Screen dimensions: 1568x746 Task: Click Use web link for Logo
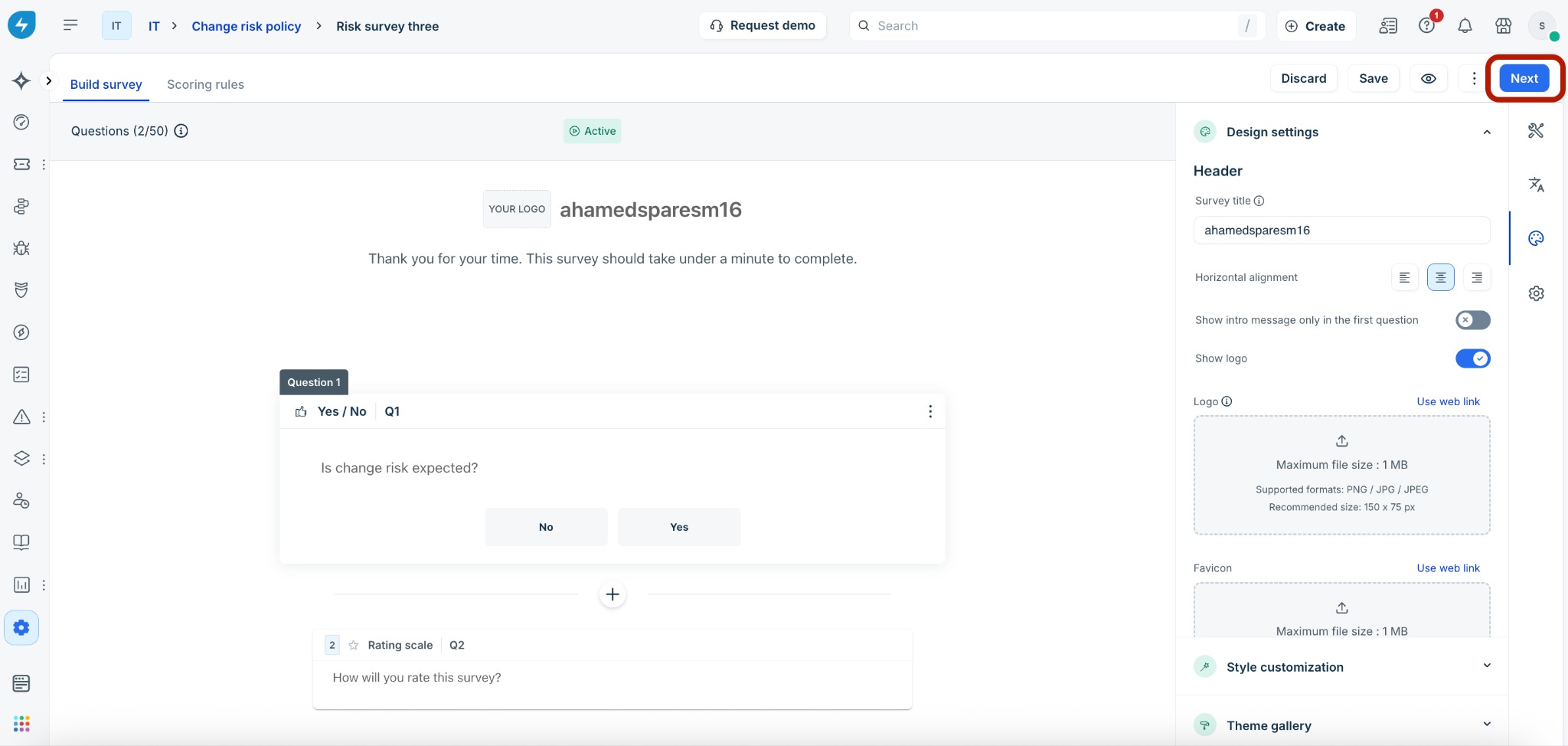(x=1448, y=401)
